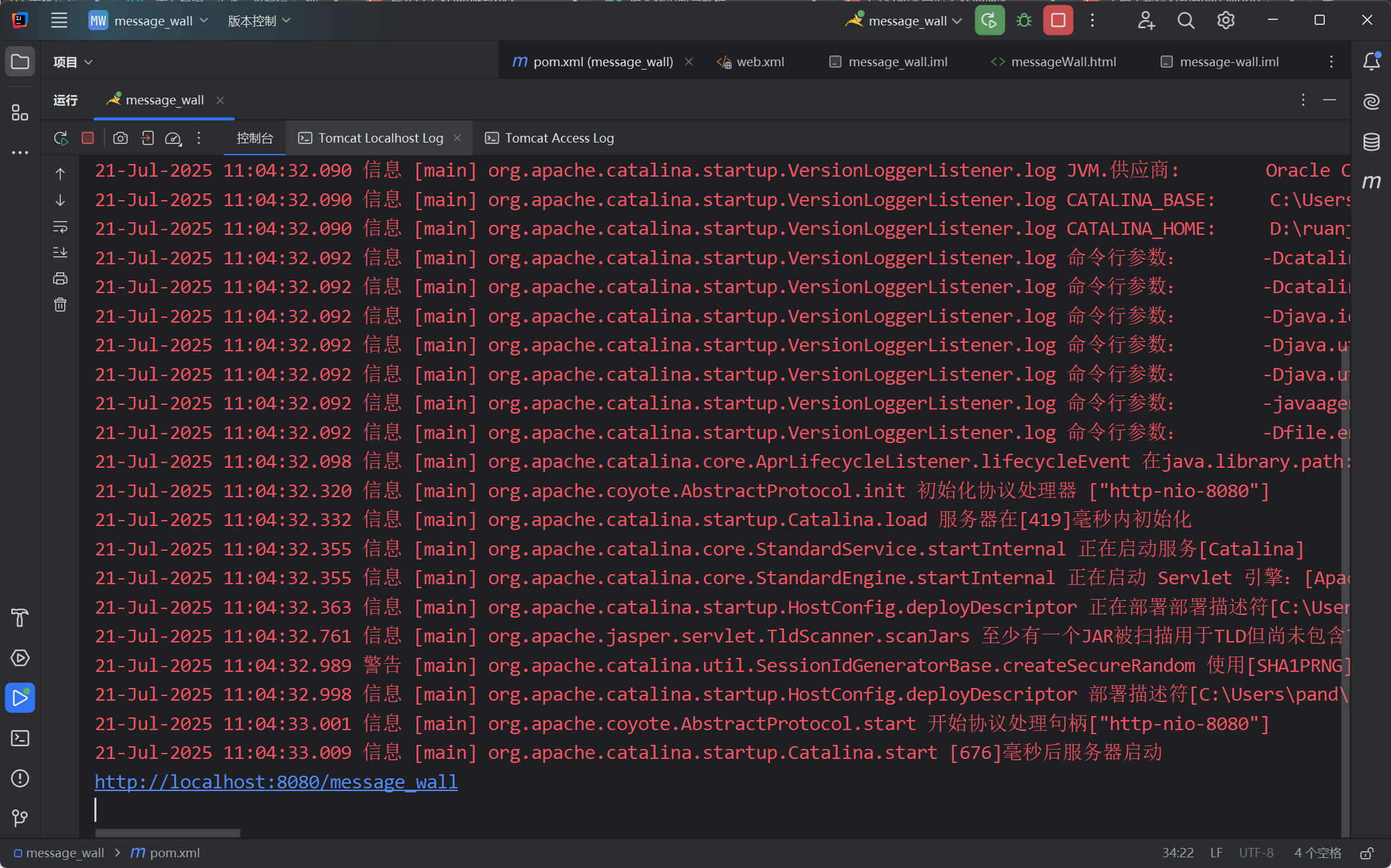The image size is (1391, 868).
Task: Change LF line separator in status bar
Action: [1216, 853]
